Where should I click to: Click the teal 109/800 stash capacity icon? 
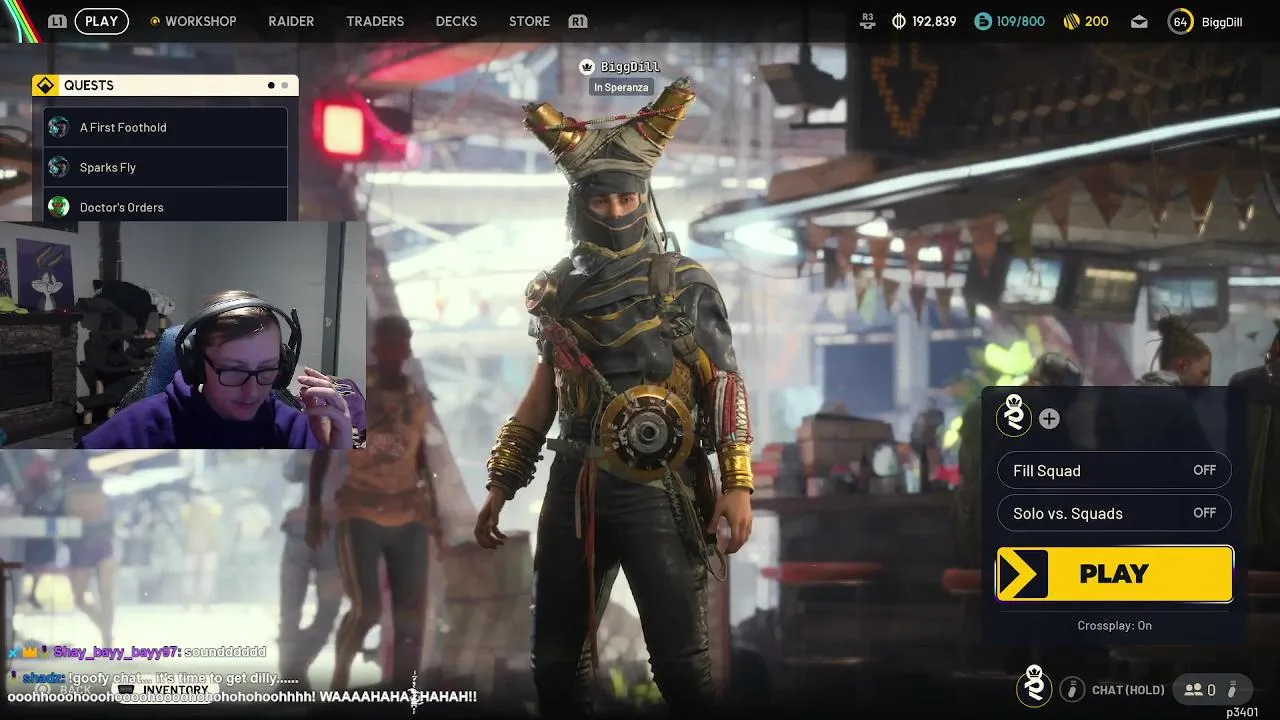point(983,21)
